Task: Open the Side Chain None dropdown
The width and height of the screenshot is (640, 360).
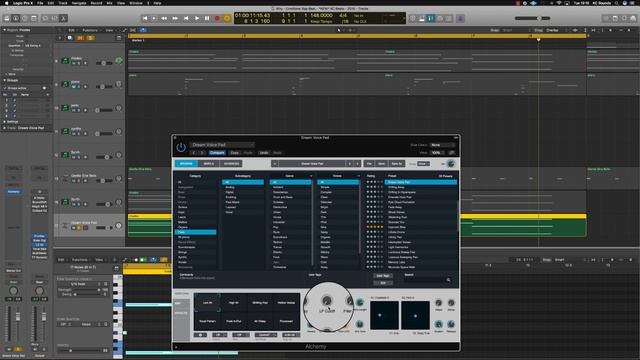Action: click(442, 145)
